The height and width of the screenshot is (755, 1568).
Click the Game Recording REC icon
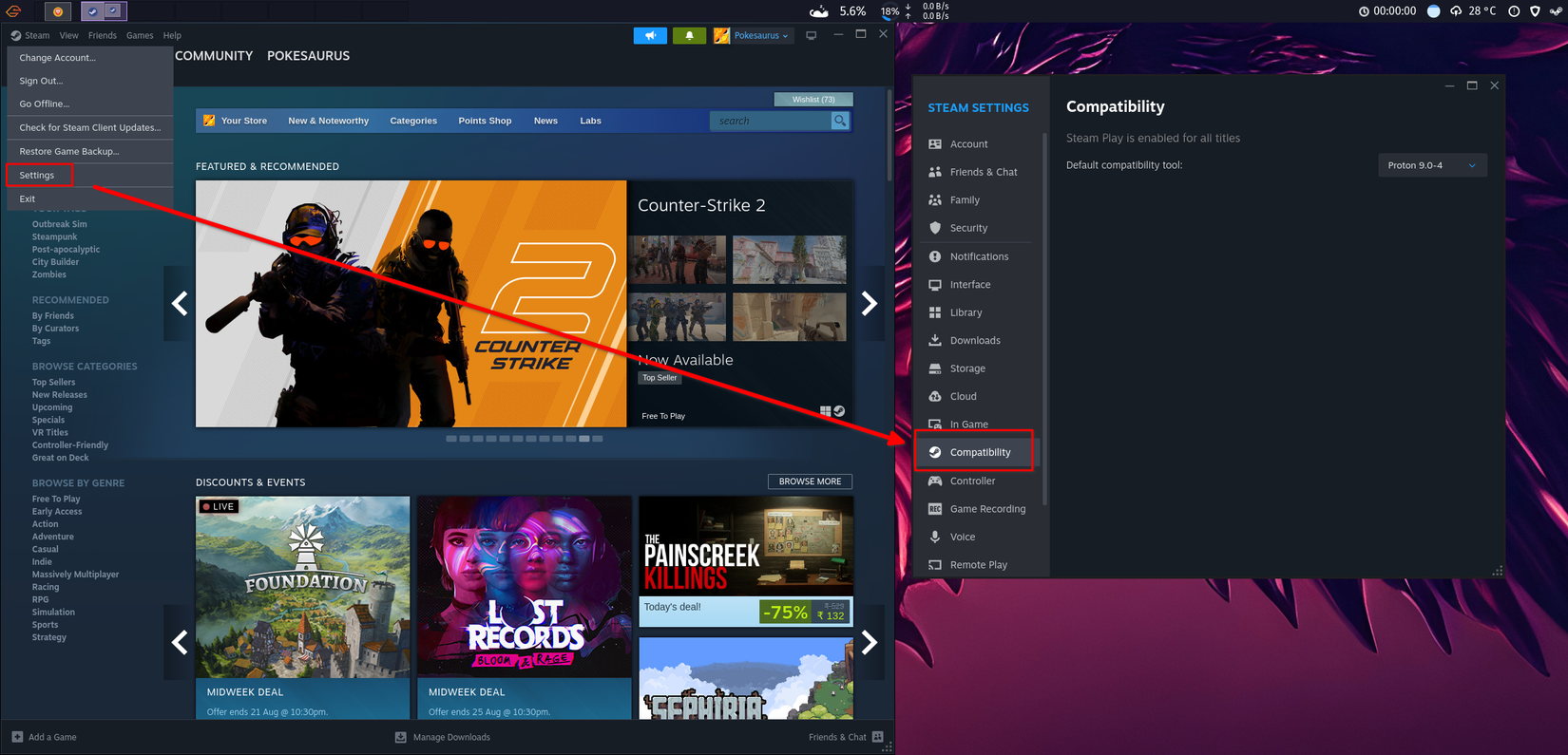point(935,509)
